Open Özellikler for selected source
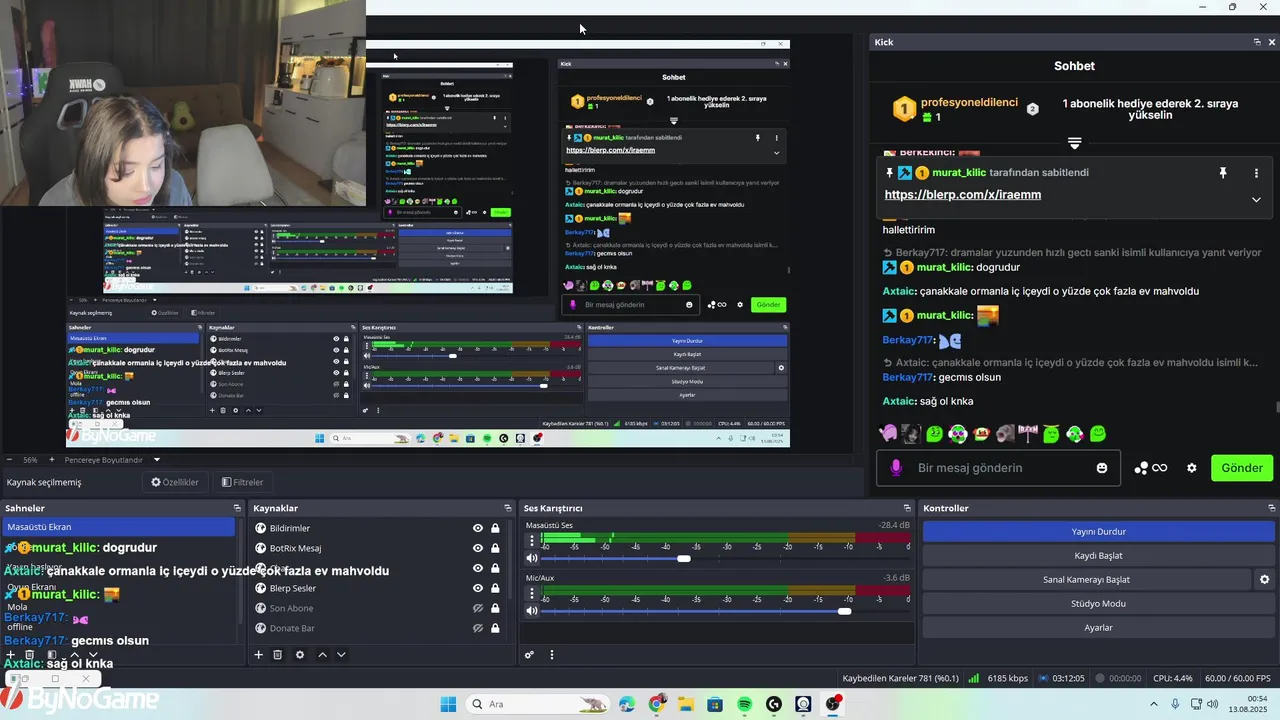The image size is (1280, 720). (175, 482)
